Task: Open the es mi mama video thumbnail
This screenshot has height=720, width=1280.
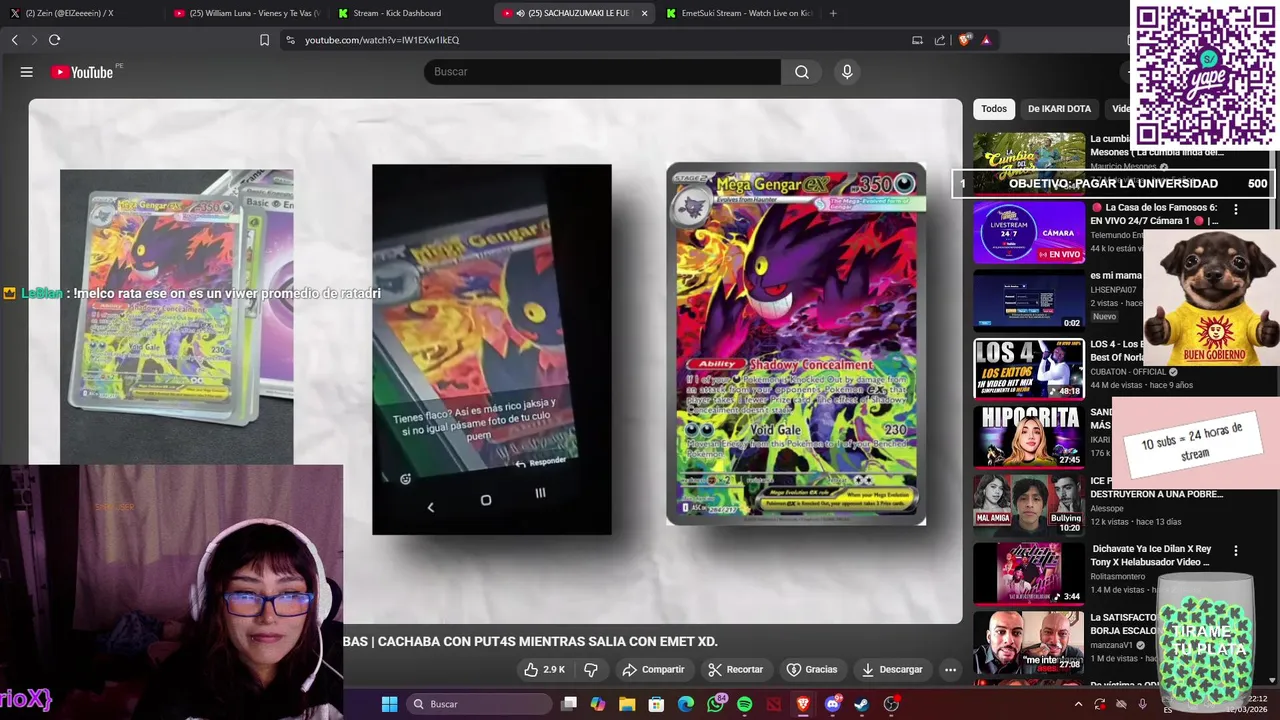Action: coord(1029,300)
